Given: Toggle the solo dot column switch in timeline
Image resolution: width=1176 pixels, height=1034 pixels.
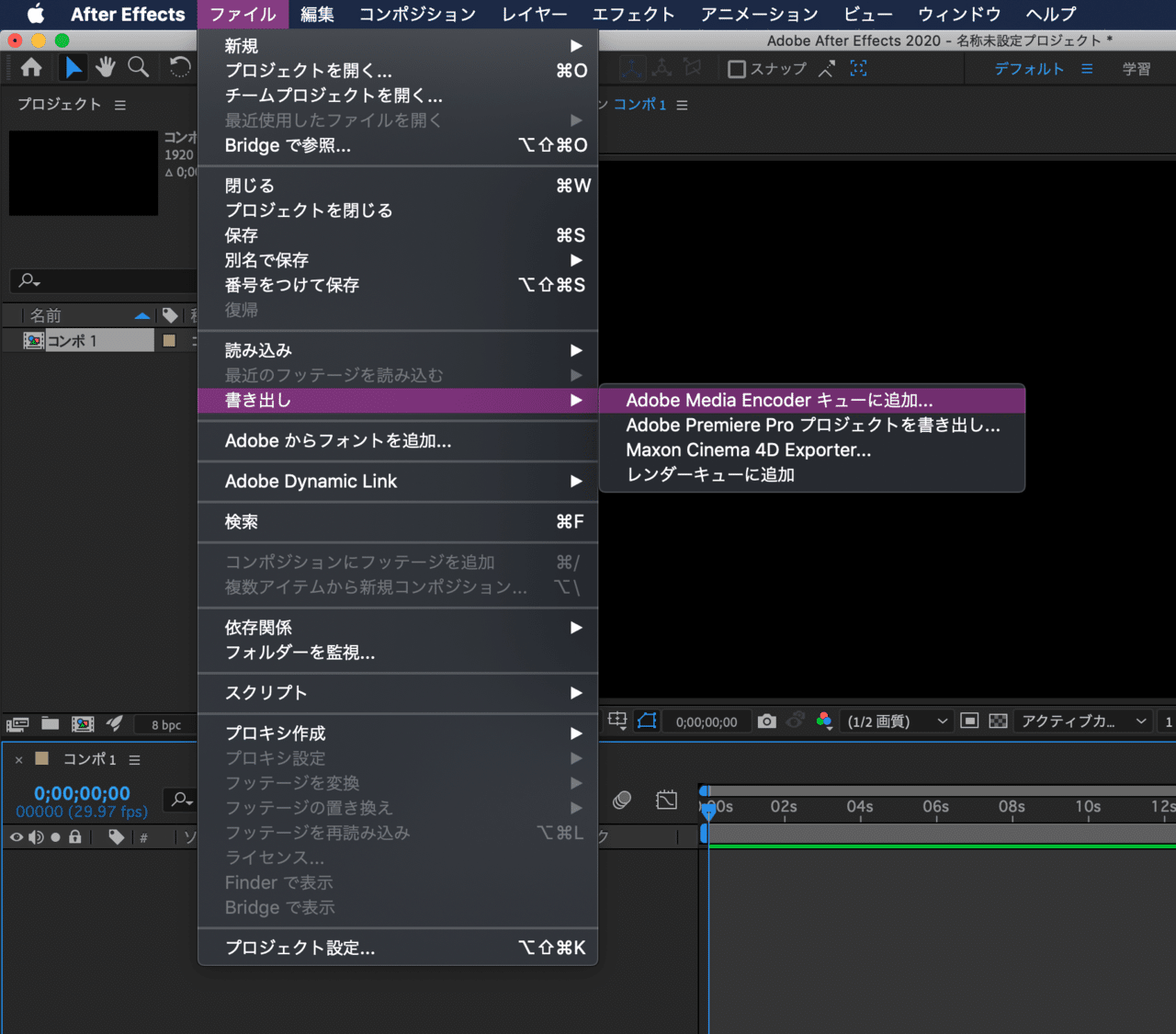Looking at the screenshot, I should click(55, 836).
